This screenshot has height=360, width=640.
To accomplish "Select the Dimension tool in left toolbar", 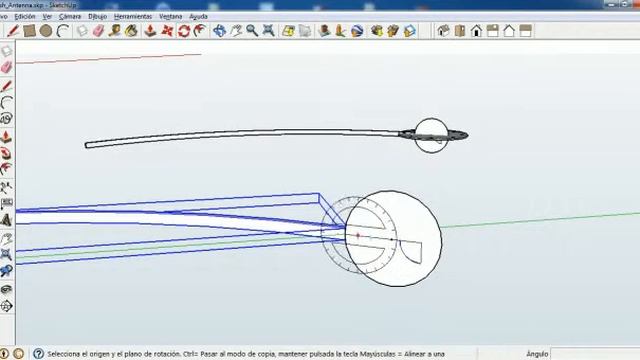I will coord(7,204).
